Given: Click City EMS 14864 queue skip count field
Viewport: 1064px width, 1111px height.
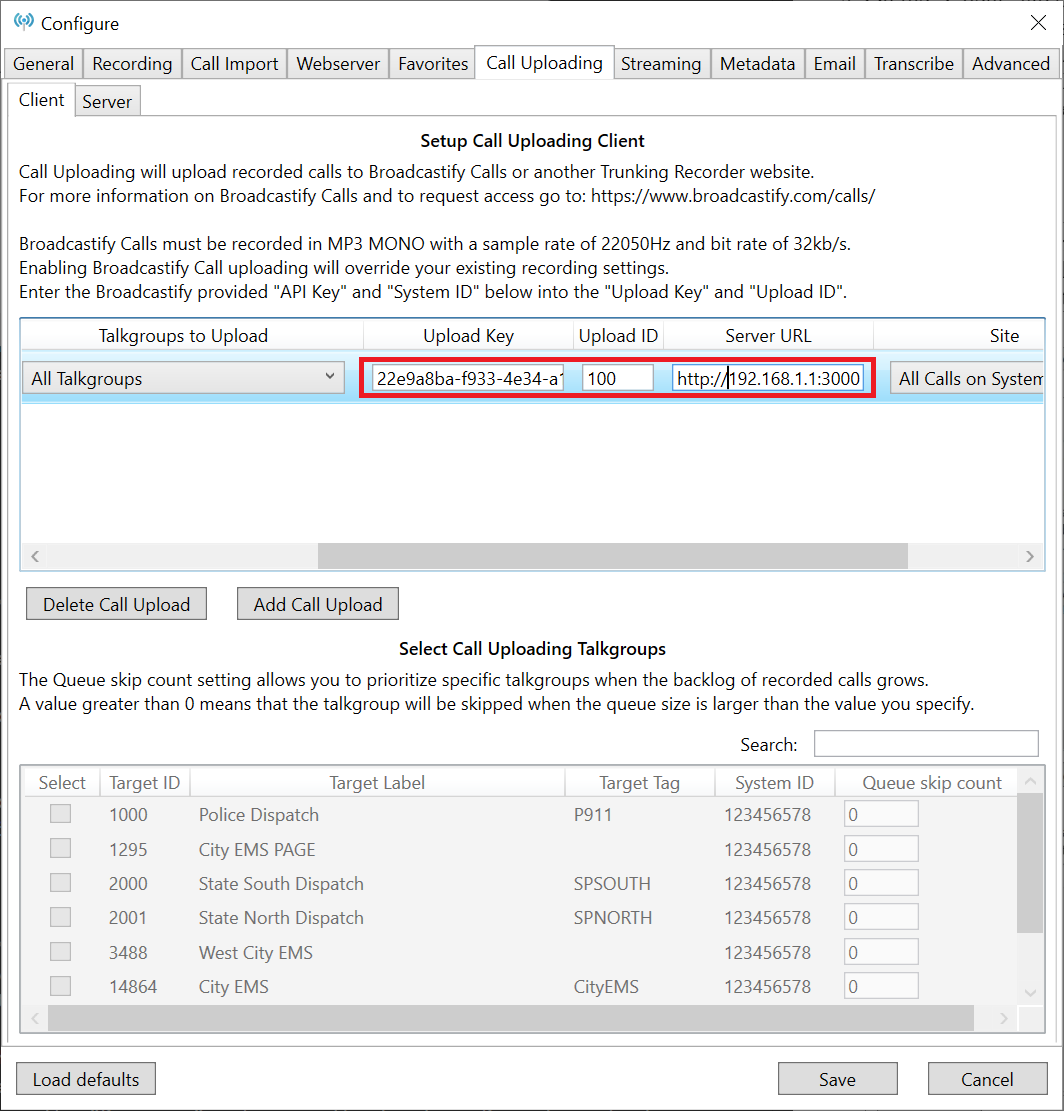Looking at the screenshot, I should pyautogui.click(x=881, y=986).
